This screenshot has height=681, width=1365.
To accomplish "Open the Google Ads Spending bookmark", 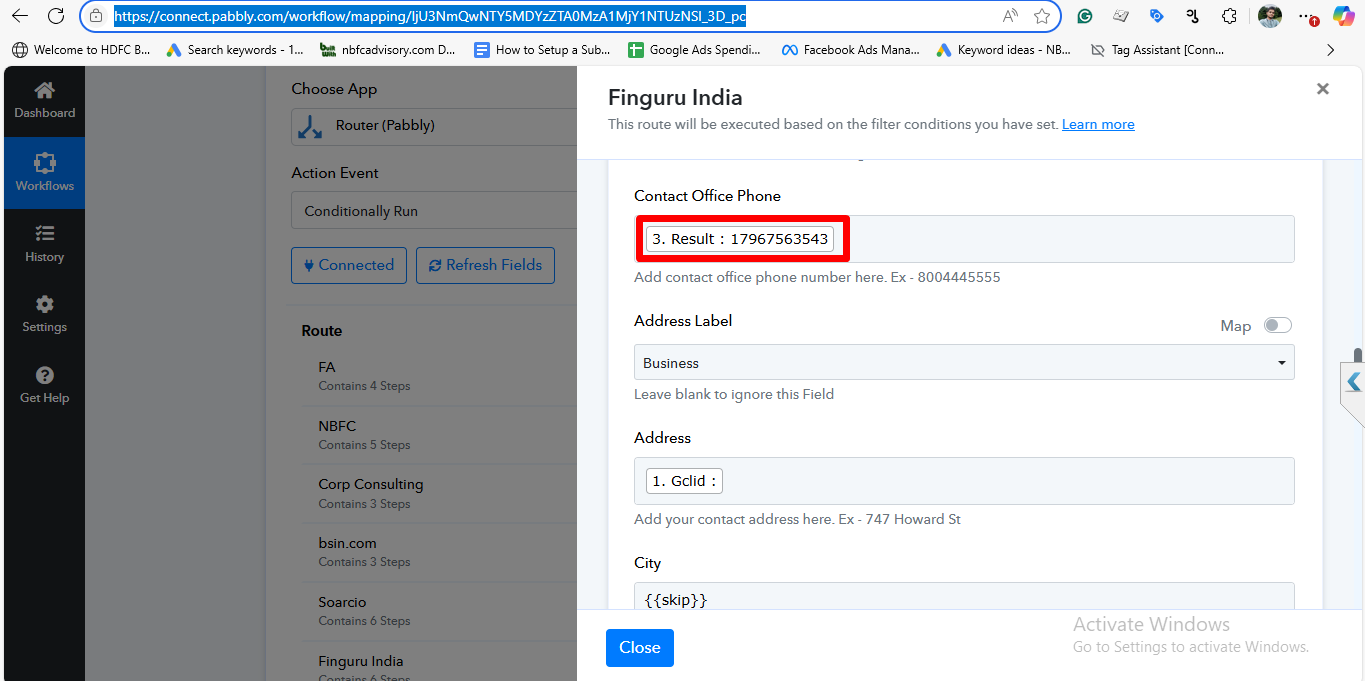I will [x=695, y=49].
